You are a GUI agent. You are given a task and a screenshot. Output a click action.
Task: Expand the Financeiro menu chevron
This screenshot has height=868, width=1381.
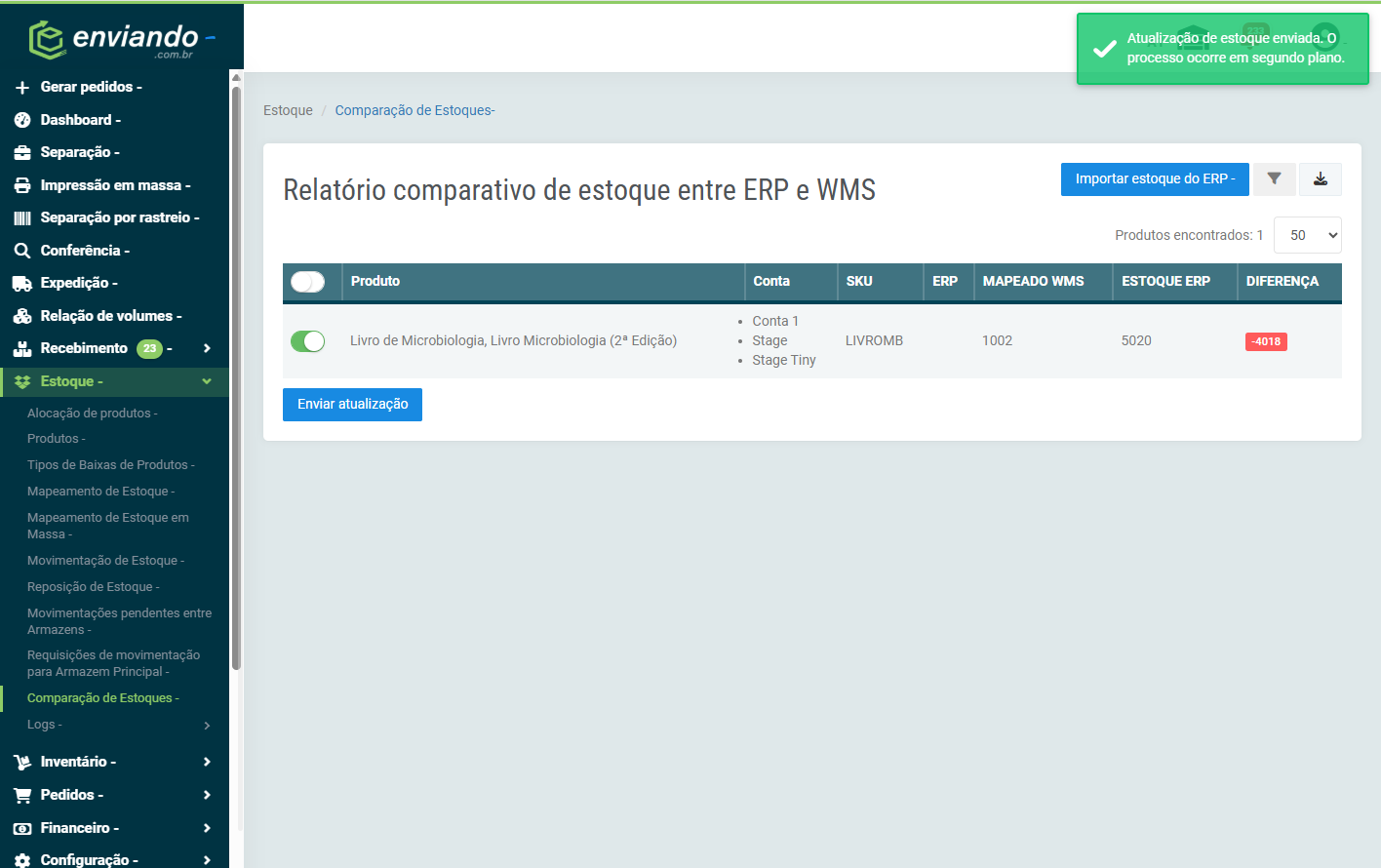coord(207,828)
